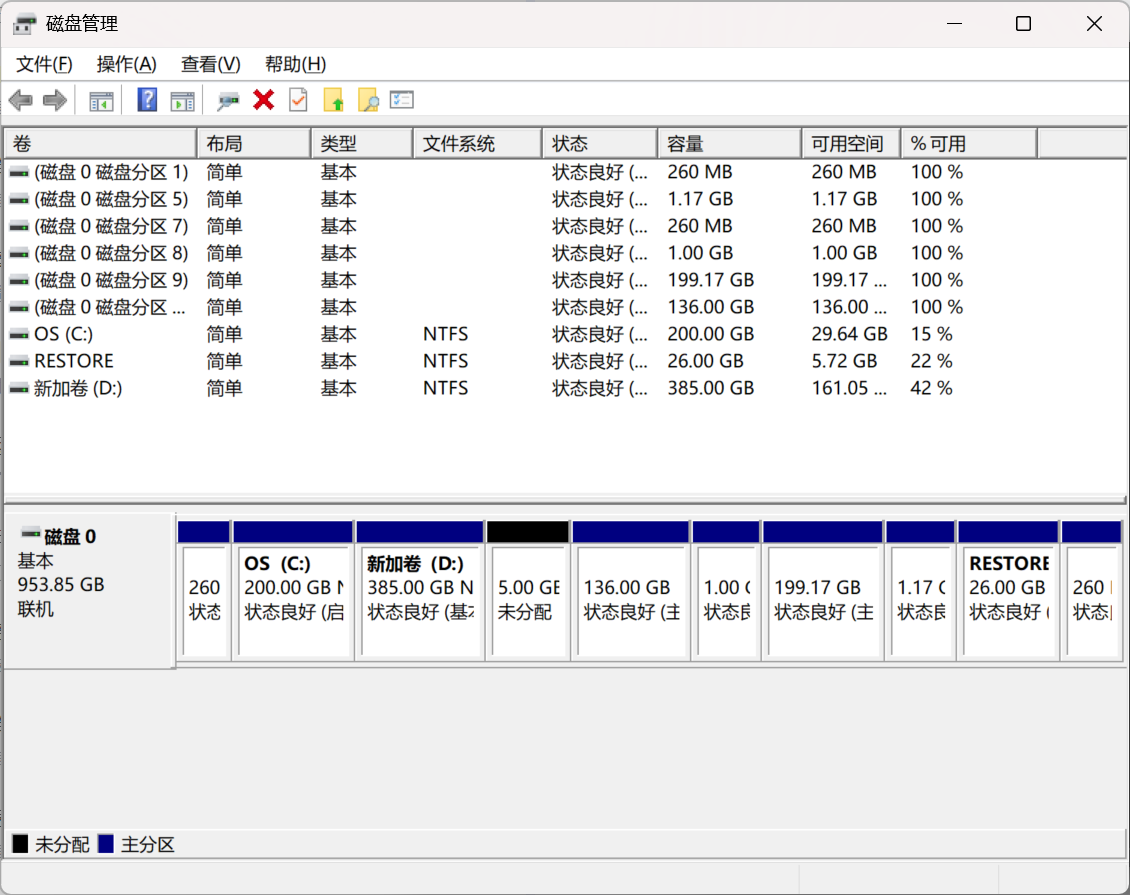1130x895 pixels.
Task: Sort by the 文件系统 column header
Action: click(x=478, y=143)
